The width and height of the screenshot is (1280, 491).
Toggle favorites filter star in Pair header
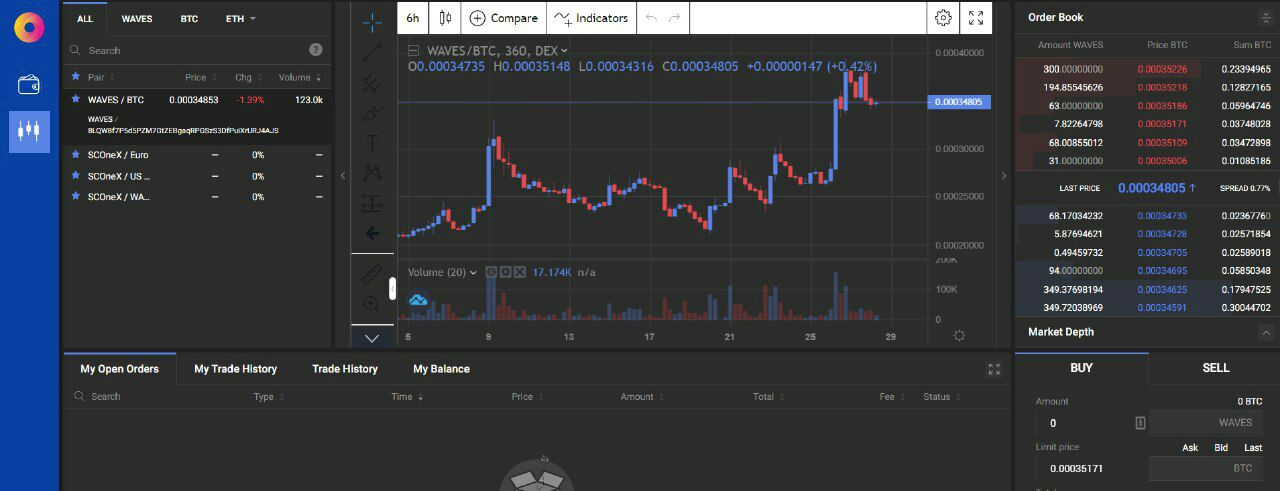click(75, 76)
